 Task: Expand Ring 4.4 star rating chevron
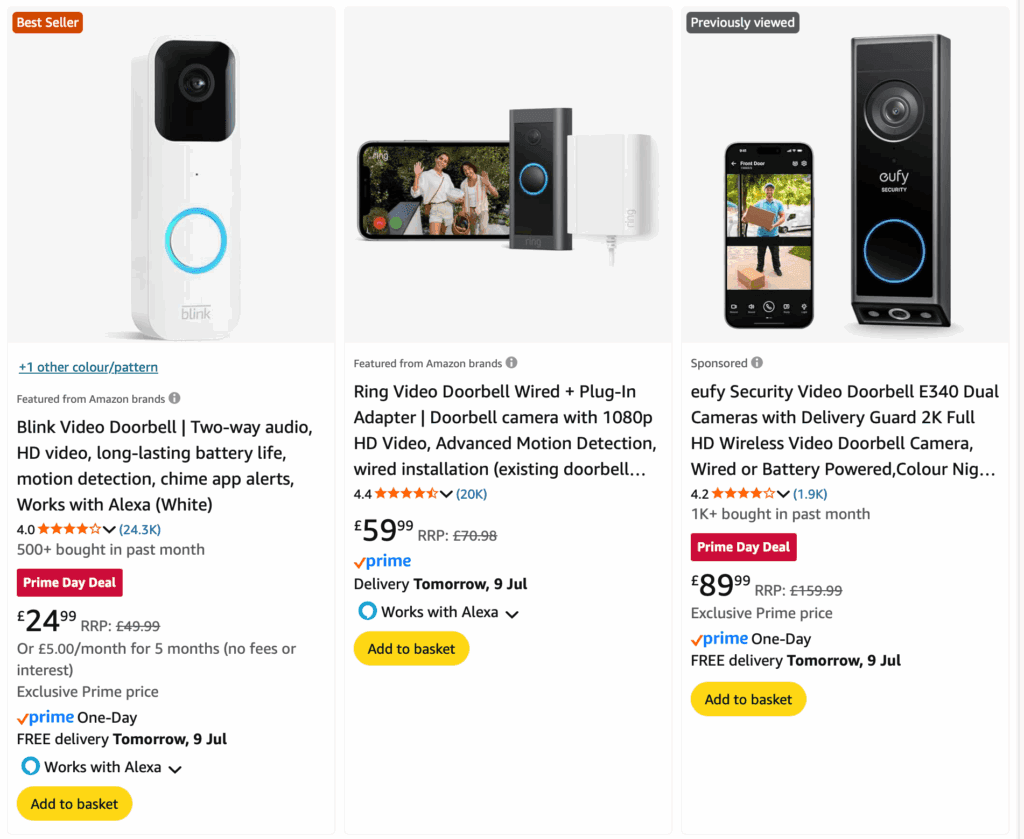pos(446,494)
